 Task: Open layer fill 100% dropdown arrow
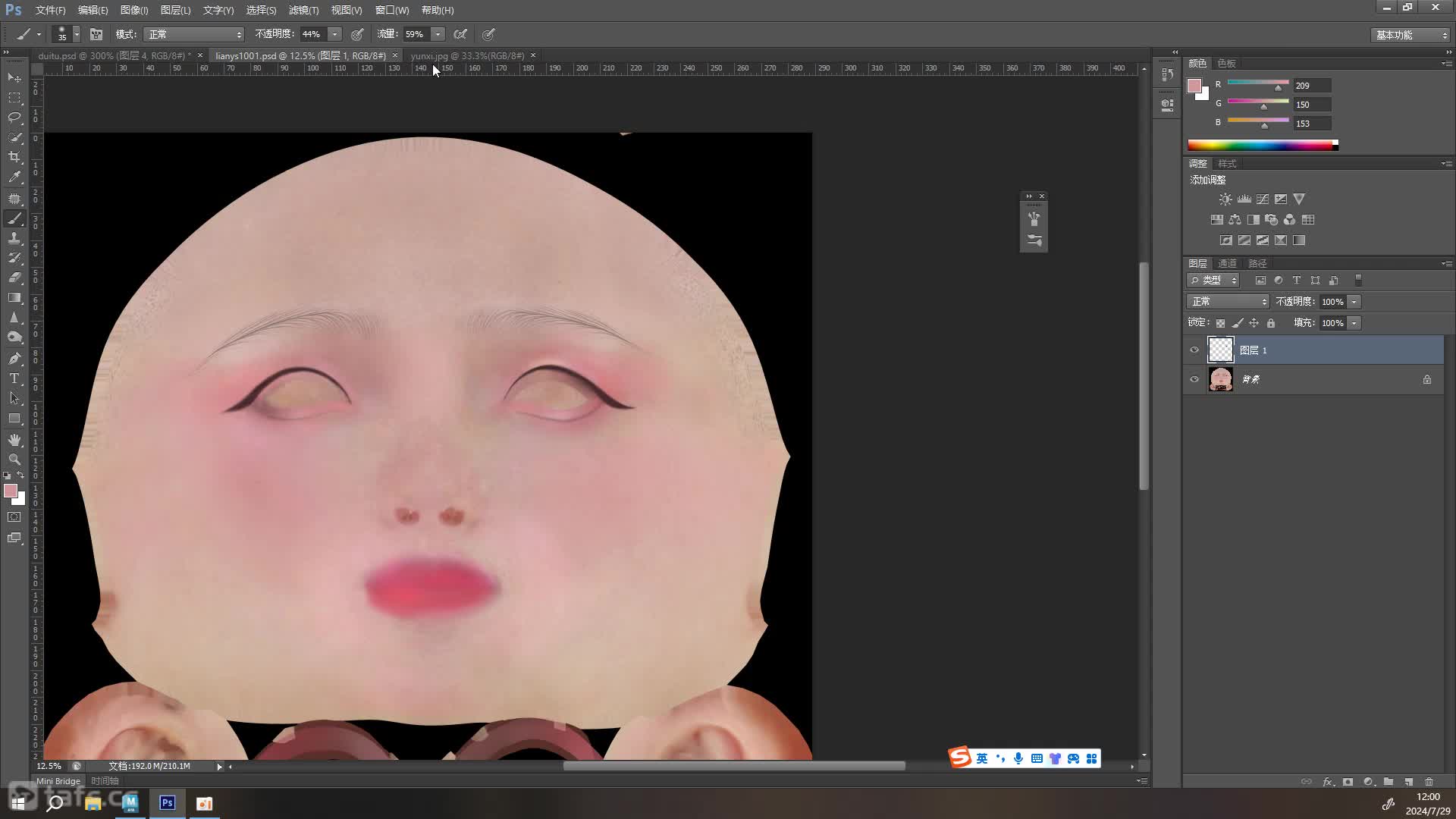1354,323
